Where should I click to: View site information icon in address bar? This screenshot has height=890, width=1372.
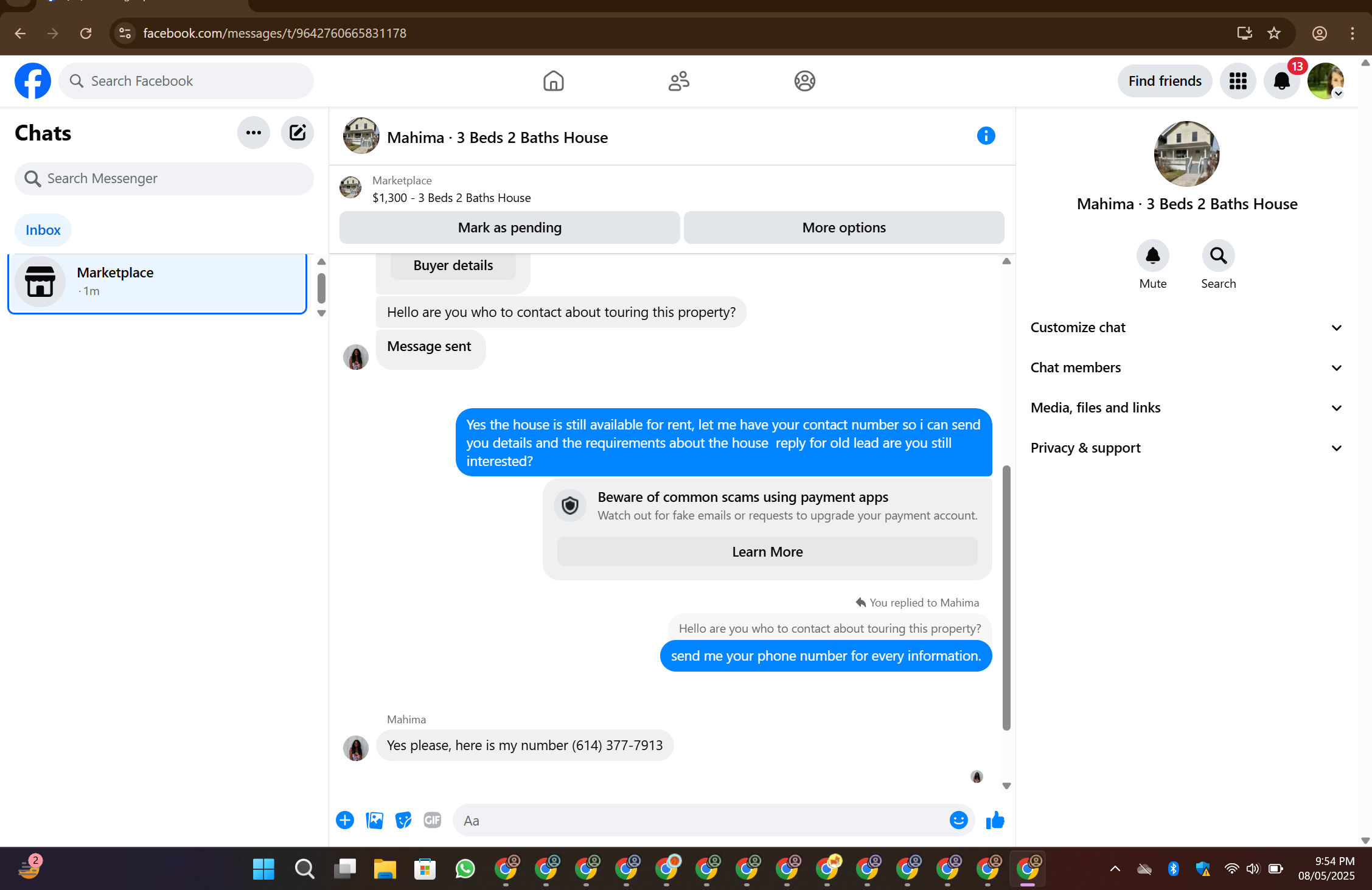click(125, 33)
